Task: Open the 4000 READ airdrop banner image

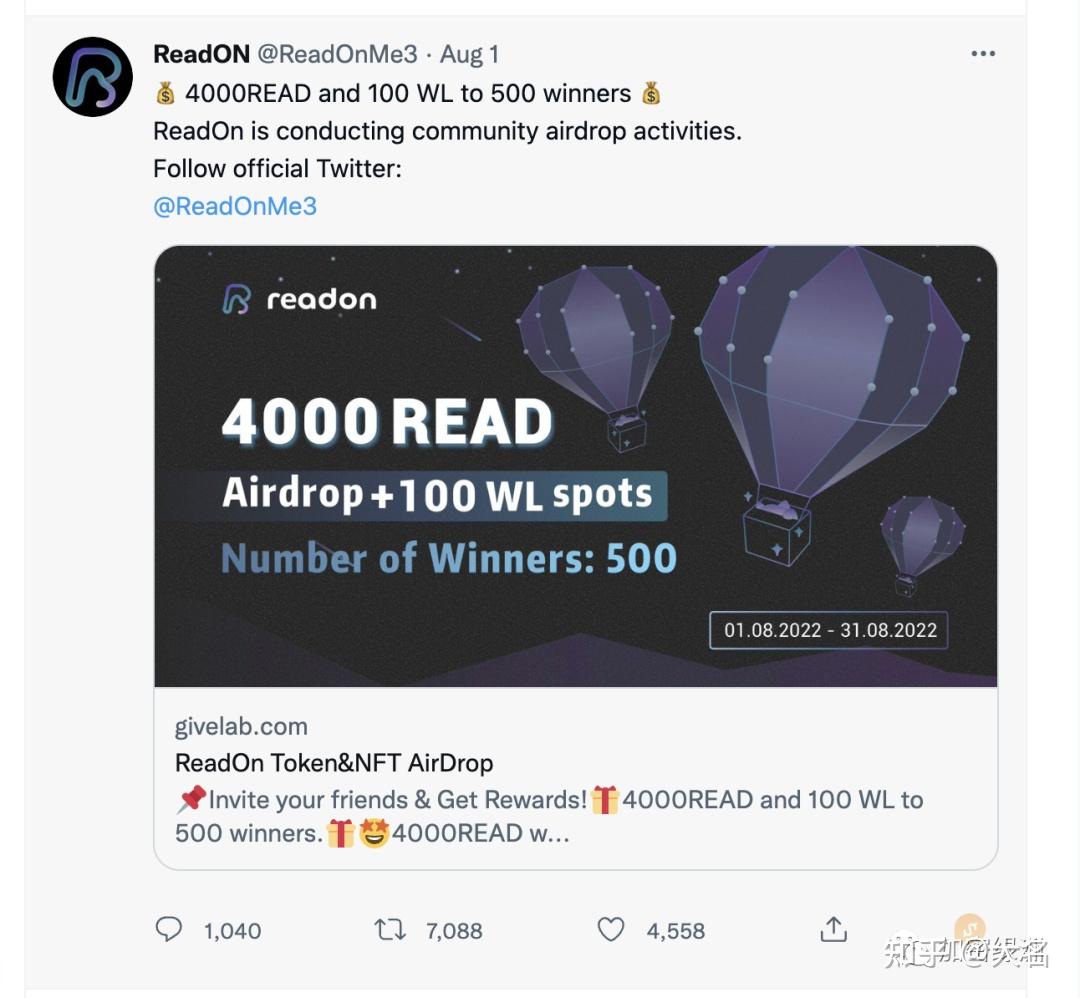Action: (576, 466)
